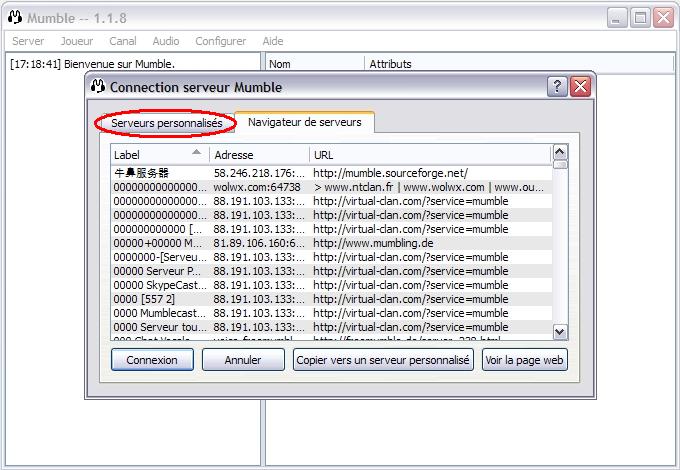
Task: Open the Configurer menu
Action: pos(220,41)
